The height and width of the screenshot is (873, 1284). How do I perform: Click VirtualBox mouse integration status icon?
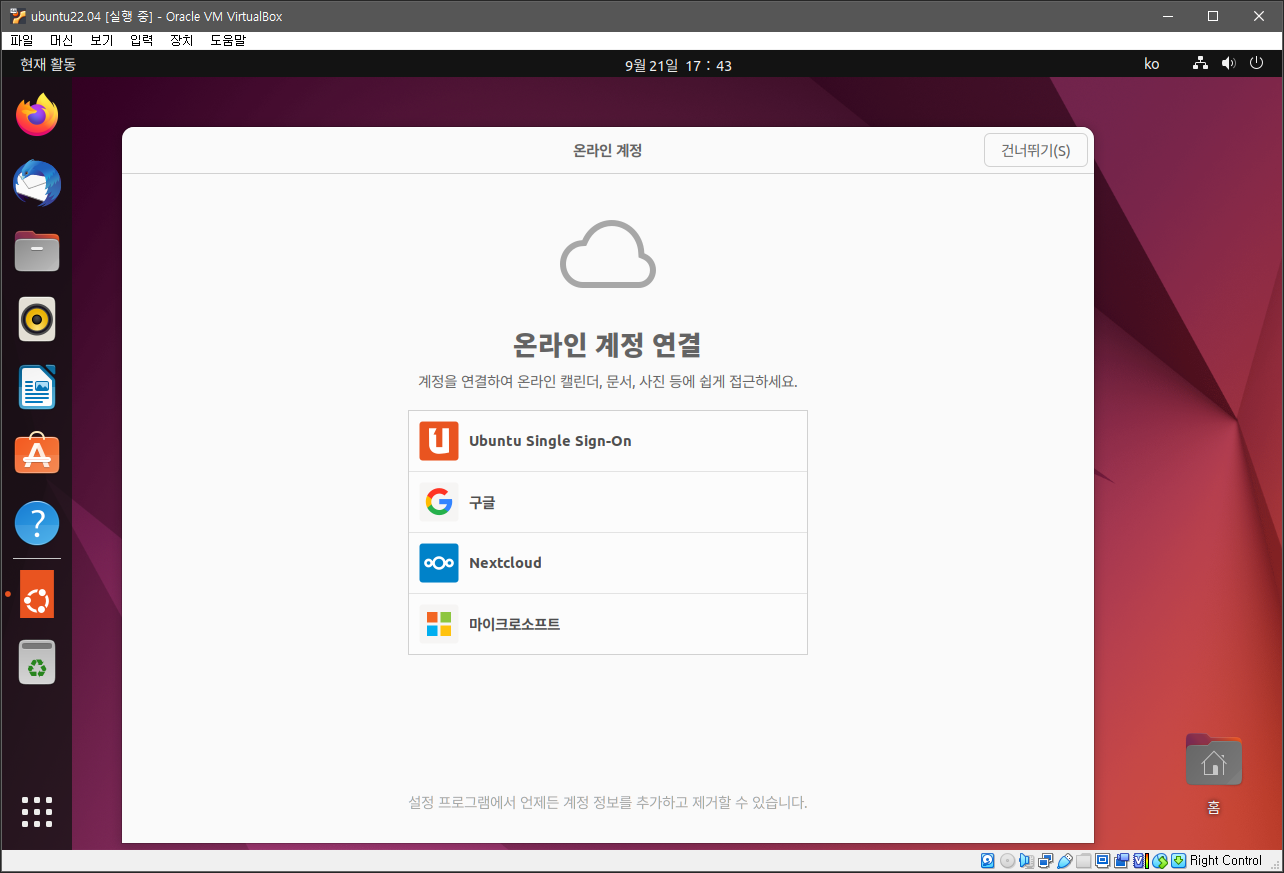[1160, 860]
